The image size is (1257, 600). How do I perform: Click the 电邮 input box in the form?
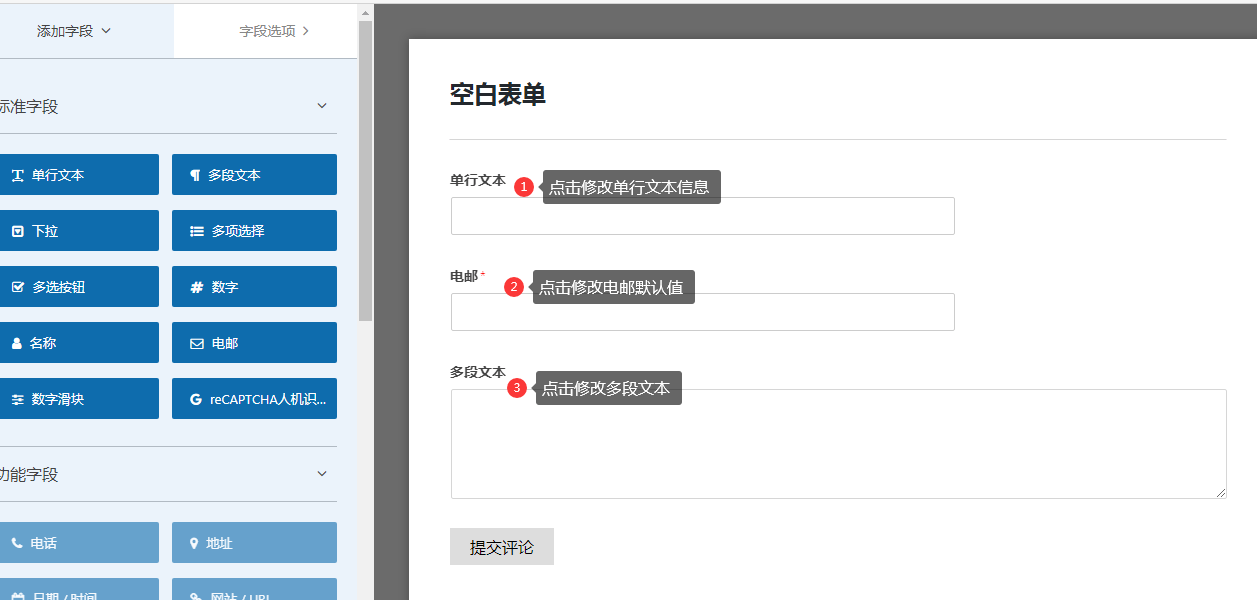coord(702,313)
